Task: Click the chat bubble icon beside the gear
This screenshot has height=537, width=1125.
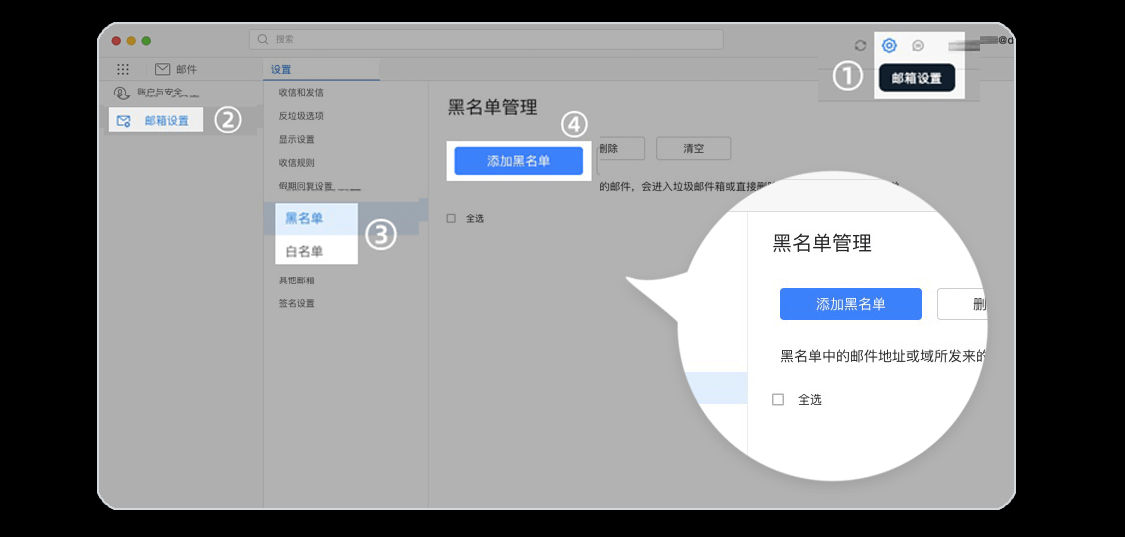Action: coord(918,46)
